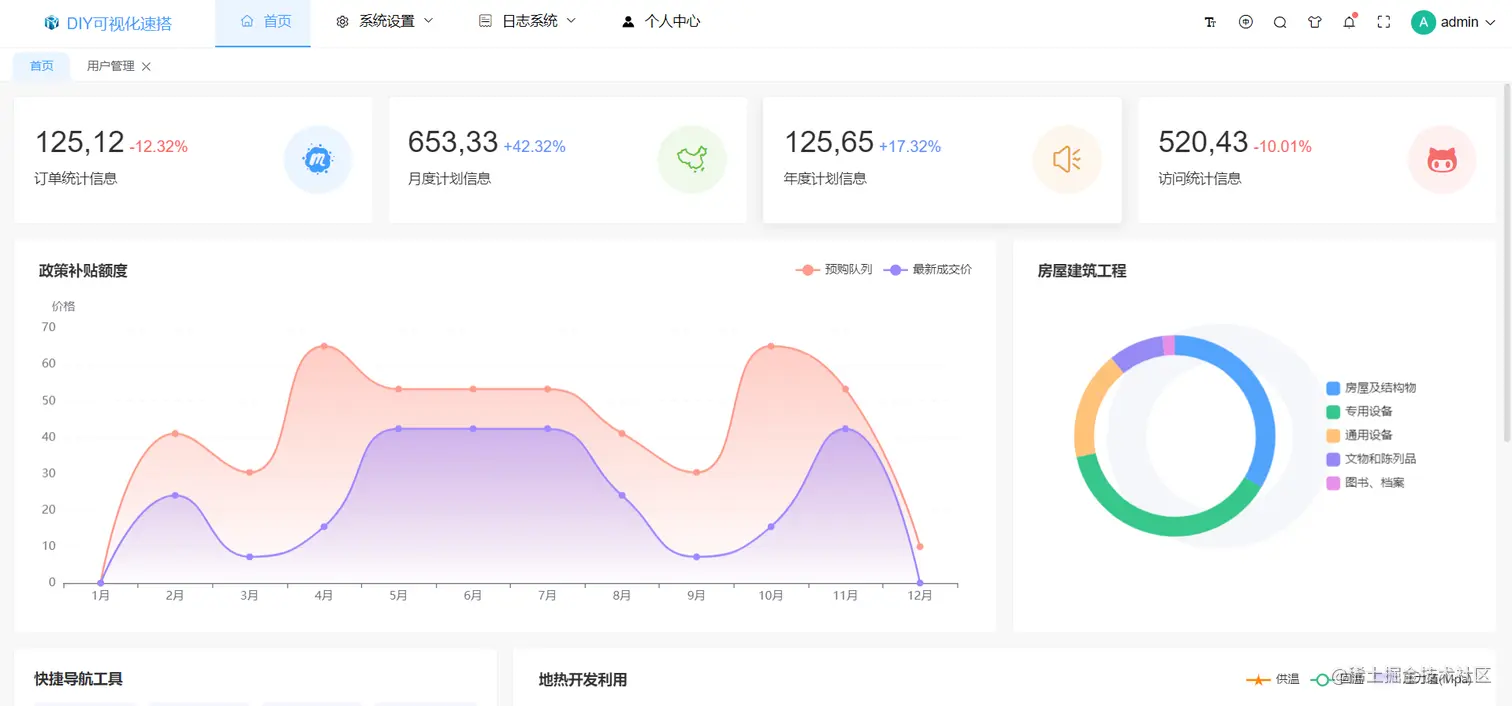Open the 年度计划信息 card
This screenshot has width=1512, height=706.
pos(942,160)
